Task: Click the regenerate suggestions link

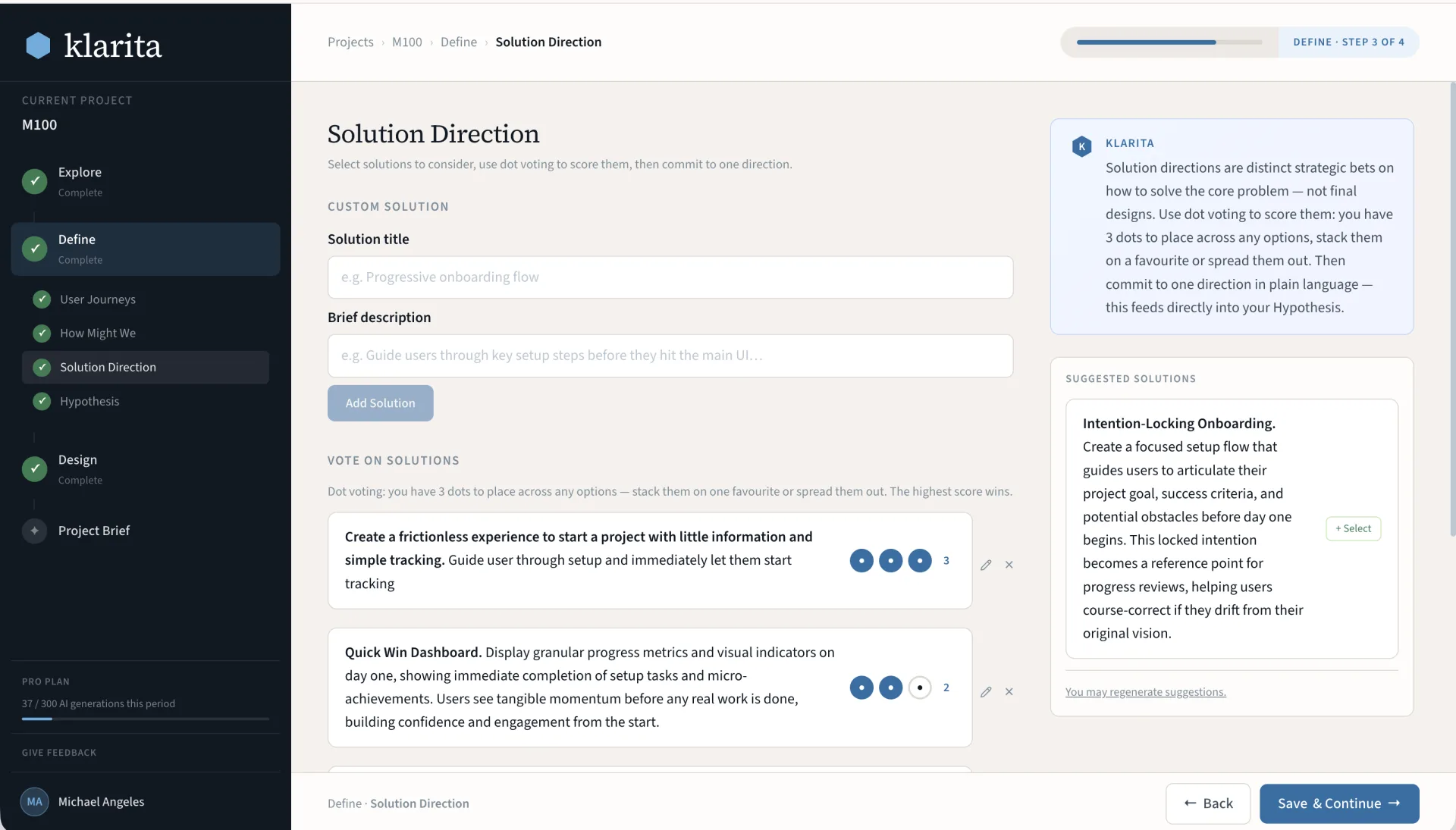Action: (x=1145, y=692)
